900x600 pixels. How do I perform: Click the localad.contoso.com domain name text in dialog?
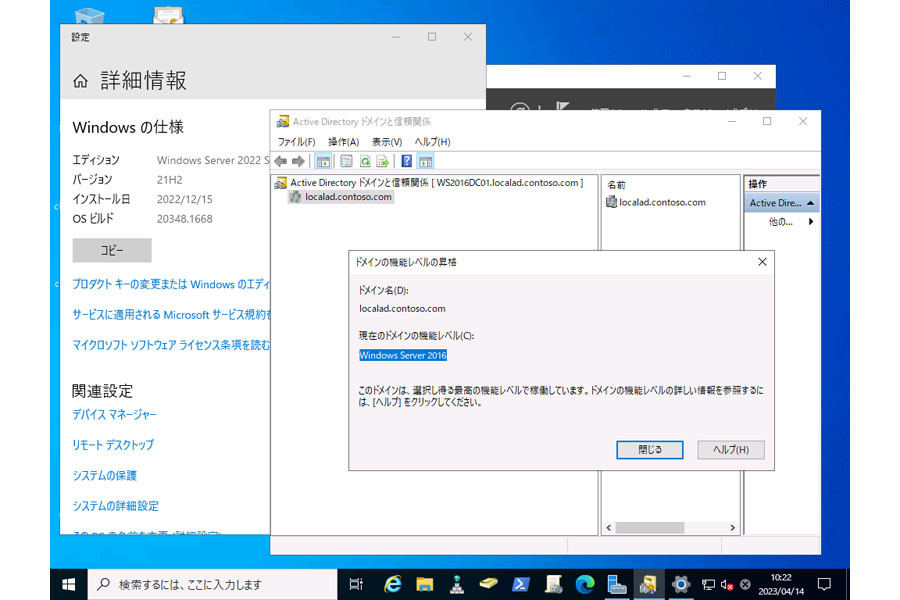(x=402, y=308)
